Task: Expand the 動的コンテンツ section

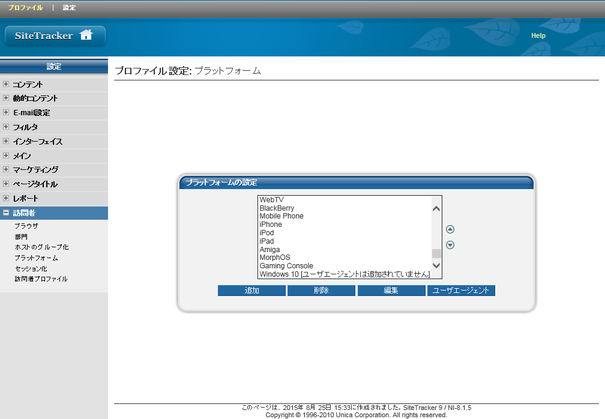Action: coord(6,99)
